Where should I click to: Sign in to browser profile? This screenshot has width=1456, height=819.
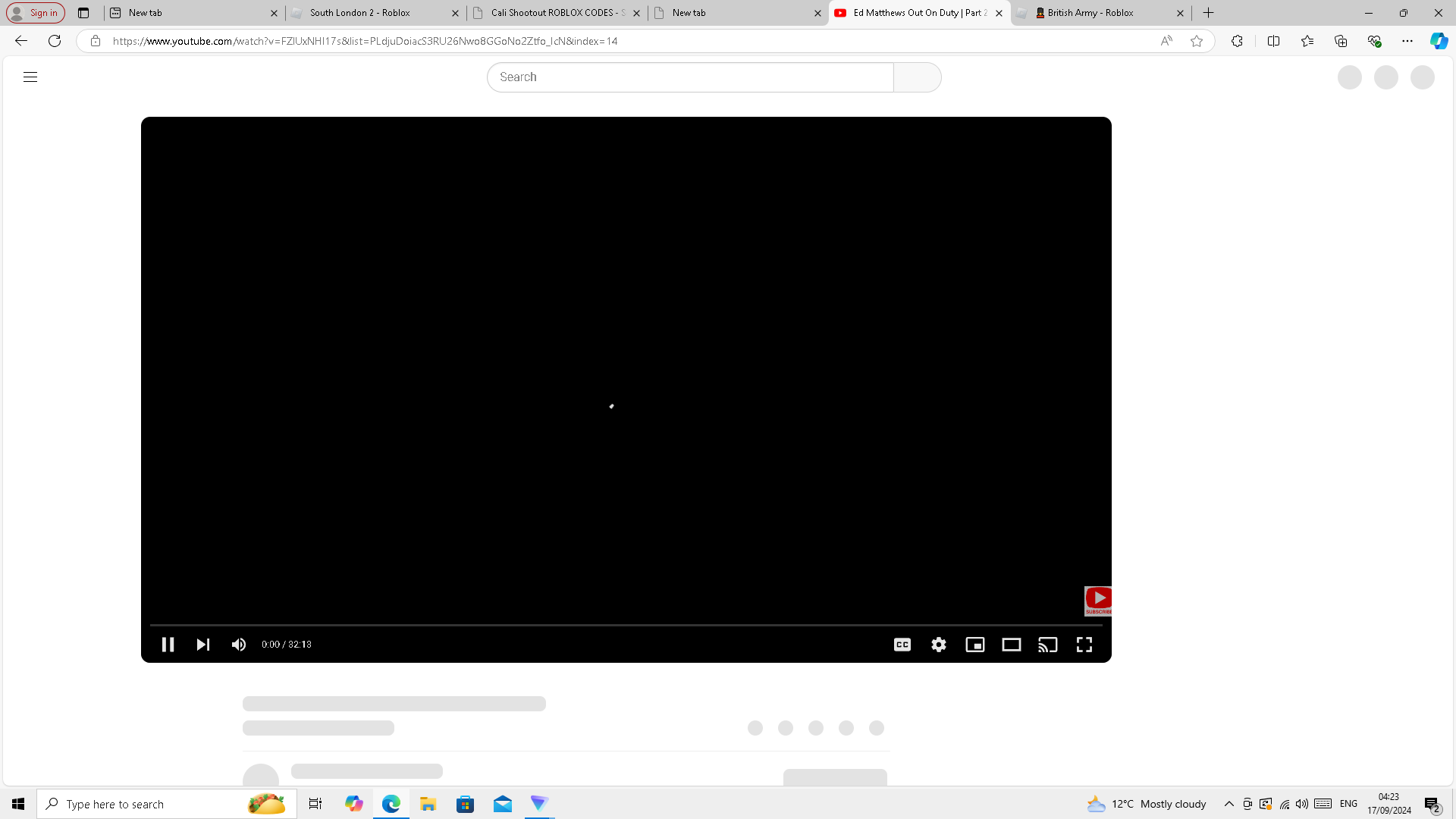pos(36,13)
